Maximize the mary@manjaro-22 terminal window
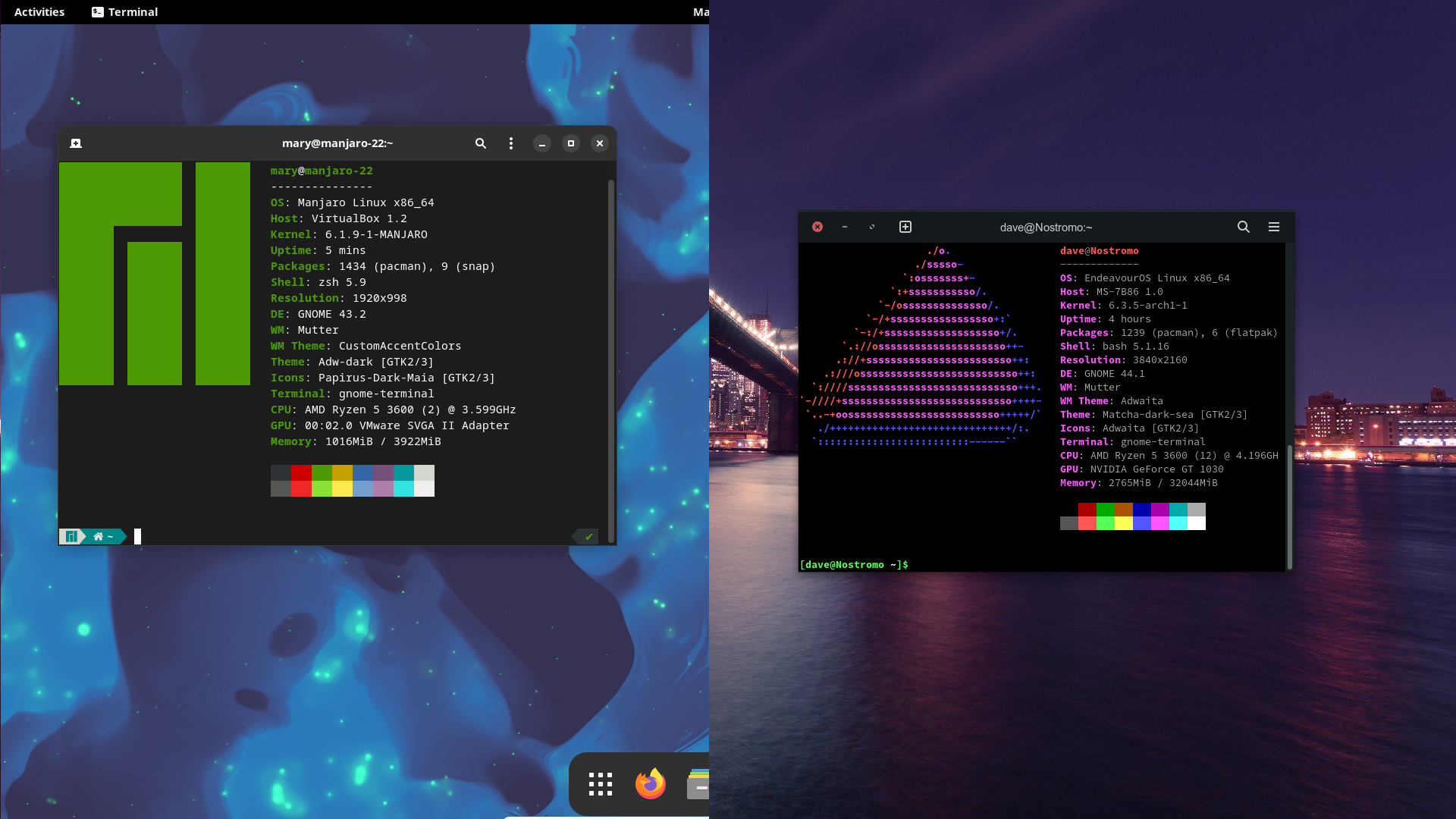Image resolution: width=1456 pixels, height=819 pixels. pyautogui.click(x=571, y=143)
